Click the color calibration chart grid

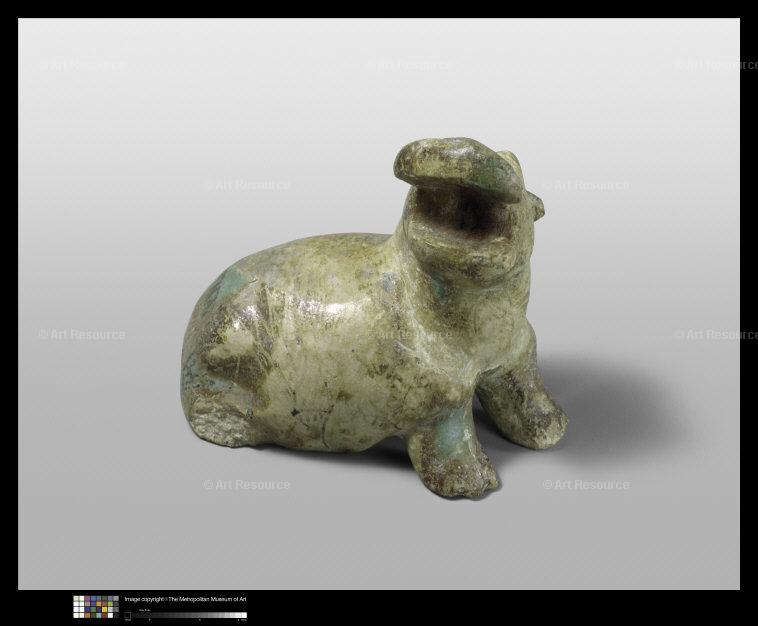[x=96, y=607]
